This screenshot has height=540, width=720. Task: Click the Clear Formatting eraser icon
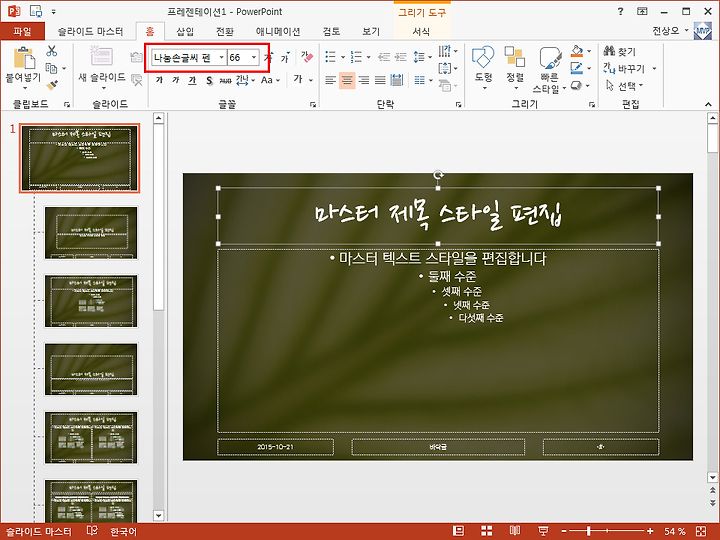[x=307, y=57]
